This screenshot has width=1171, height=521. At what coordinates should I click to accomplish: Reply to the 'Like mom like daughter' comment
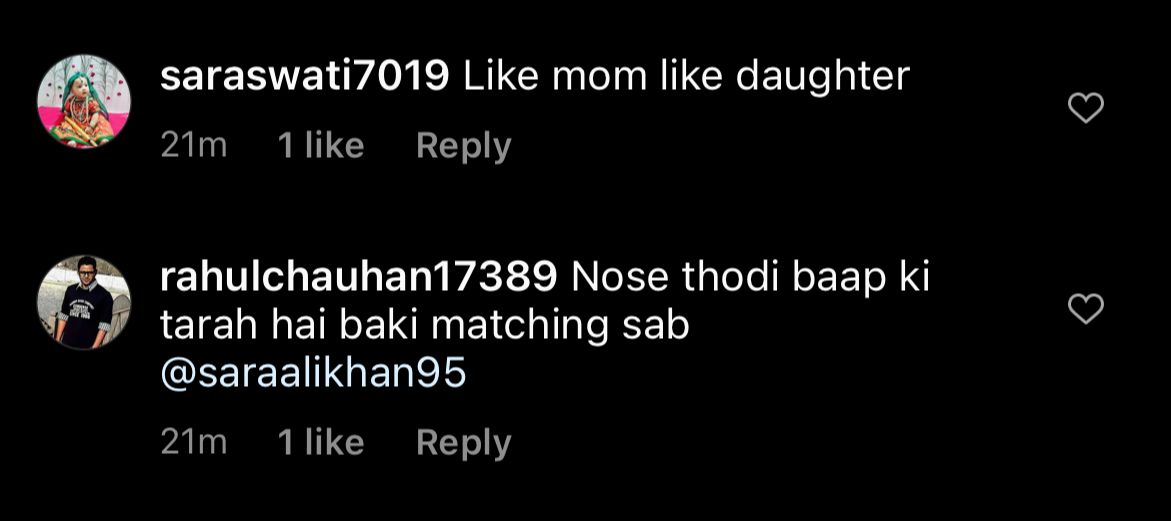pyautogui.click(x=463, y=146)
